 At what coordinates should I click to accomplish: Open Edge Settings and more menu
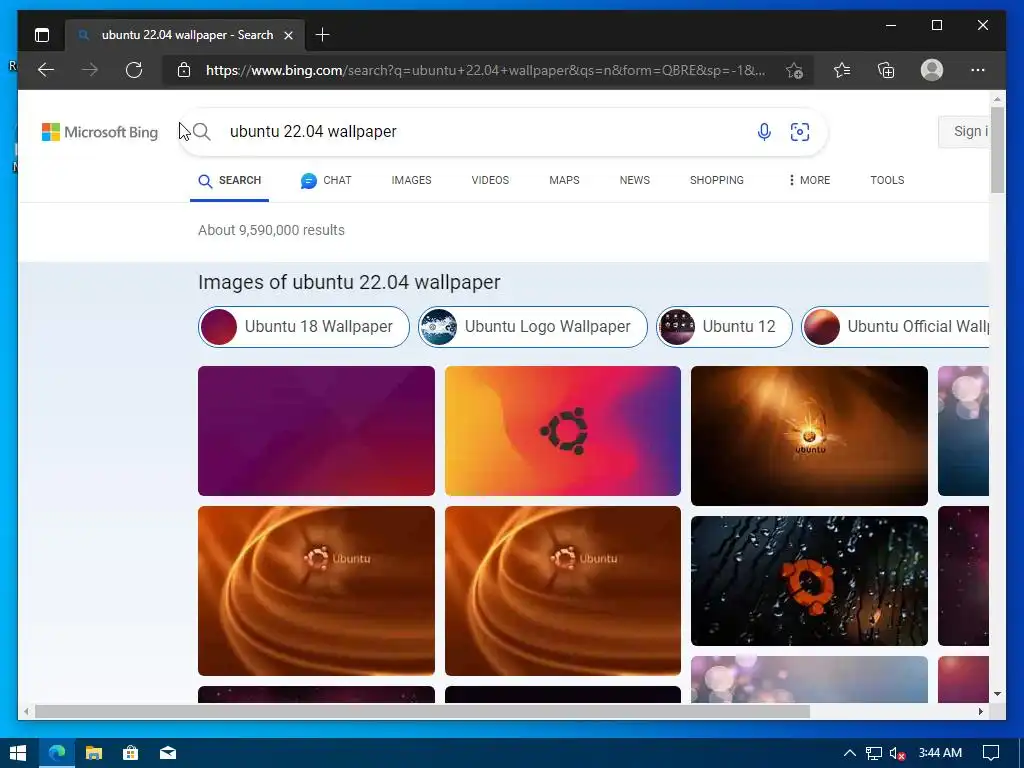(978, 70)
